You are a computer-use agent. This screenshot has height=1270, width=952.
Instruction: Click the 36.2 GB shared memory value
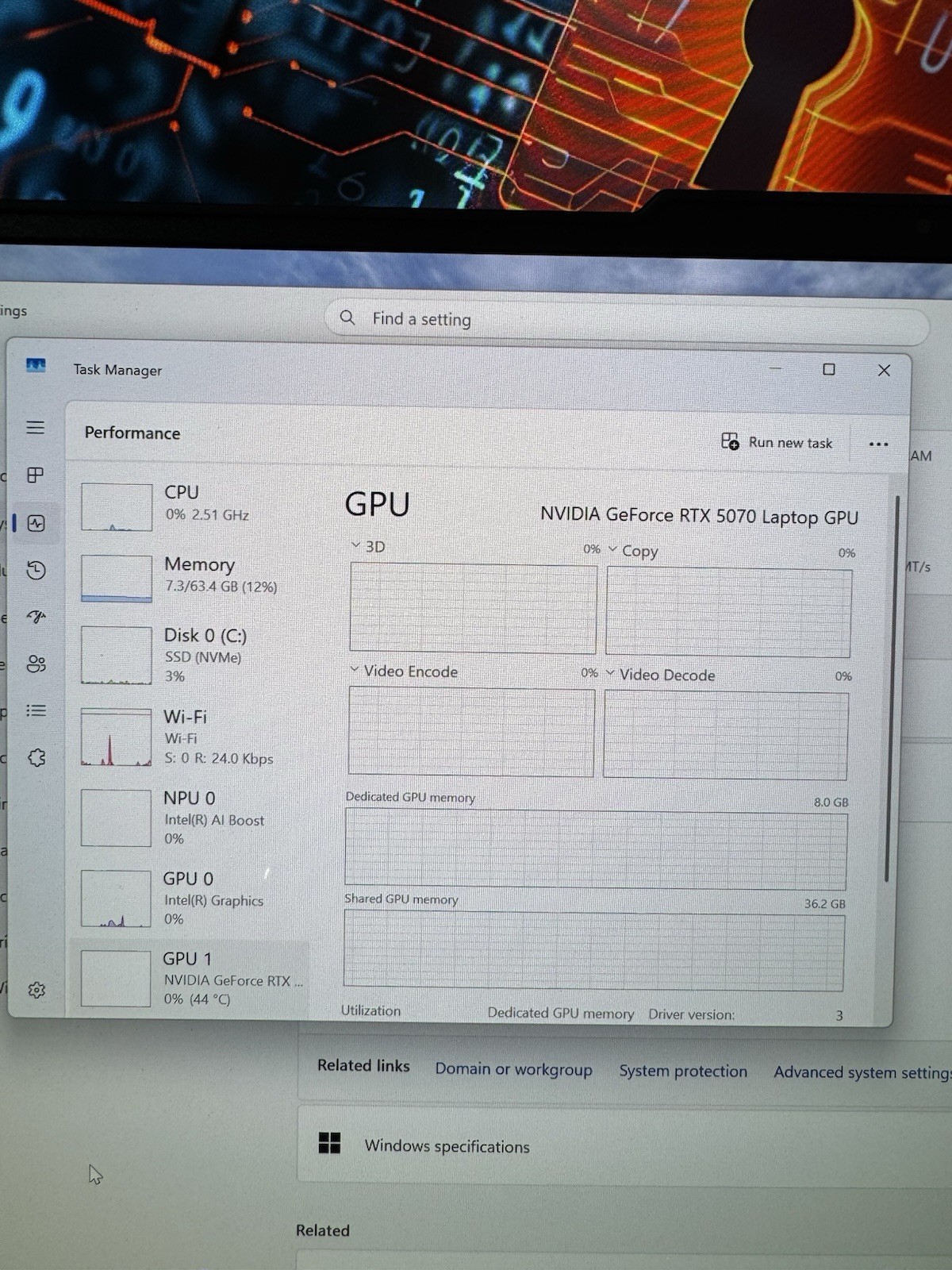(825, 904)
